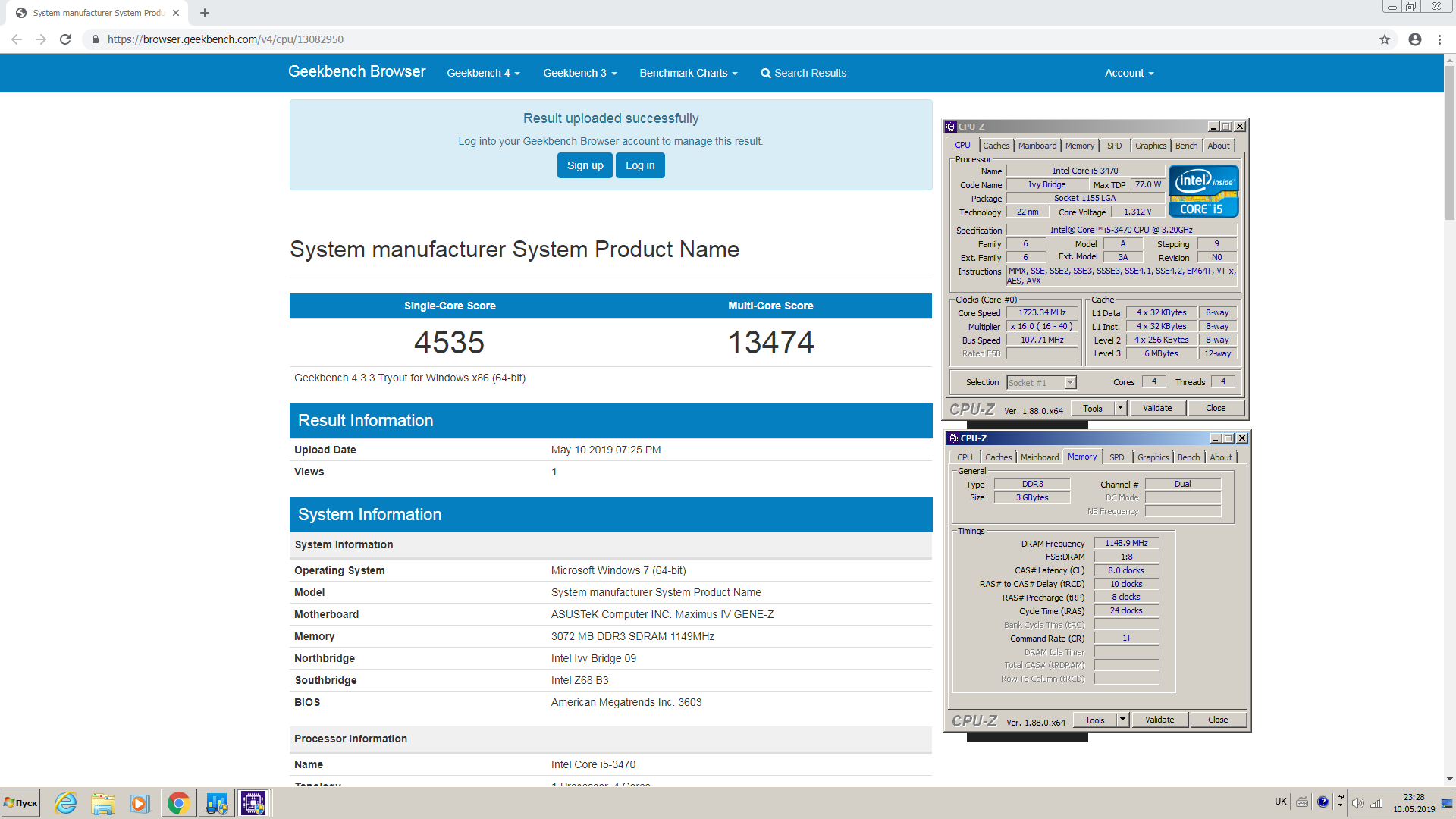Go to the Geekbench Browser home link
1456x819 pixels.
pos(356,71)
